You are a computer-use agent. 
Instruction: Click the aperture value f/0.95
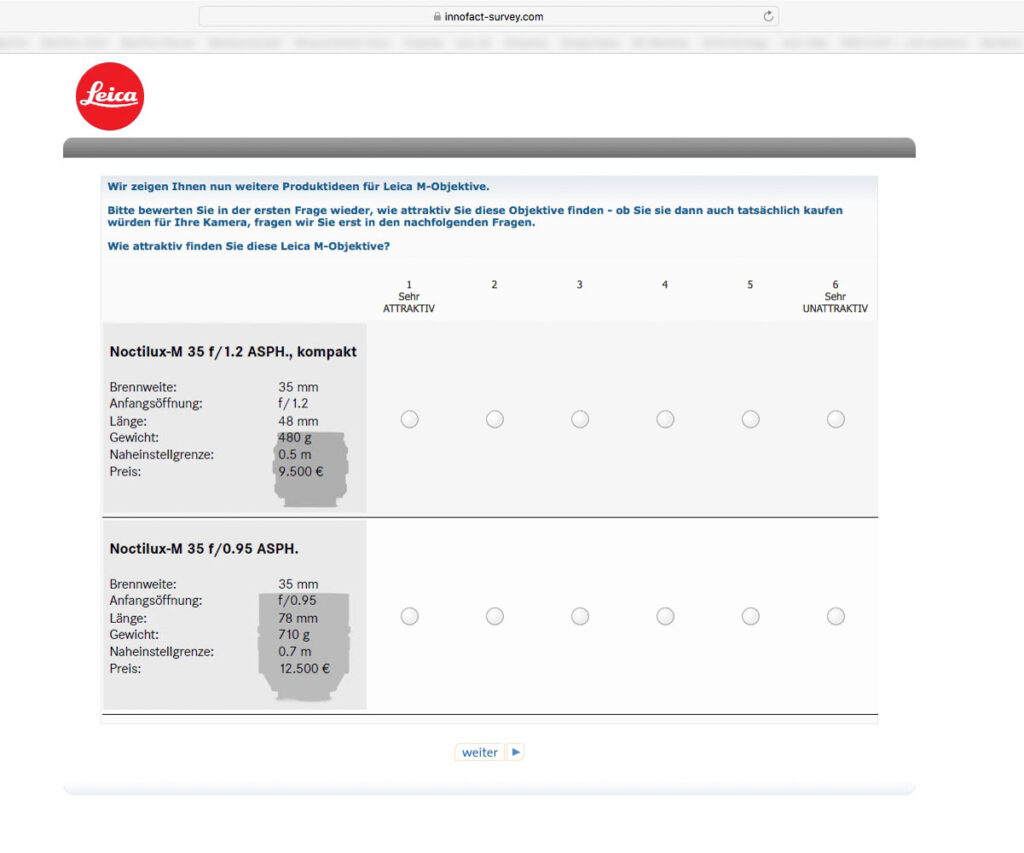[297, 600]
